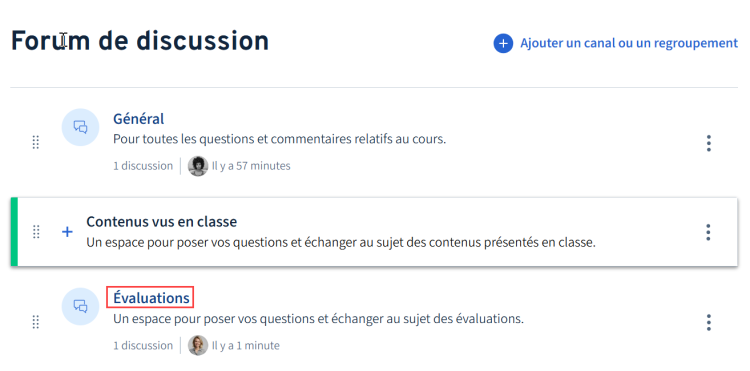Click the Évaluations channel chat bubble icon
Image resolution: width=750 pixels, height=371 pixels.
[x=80, y=306]
